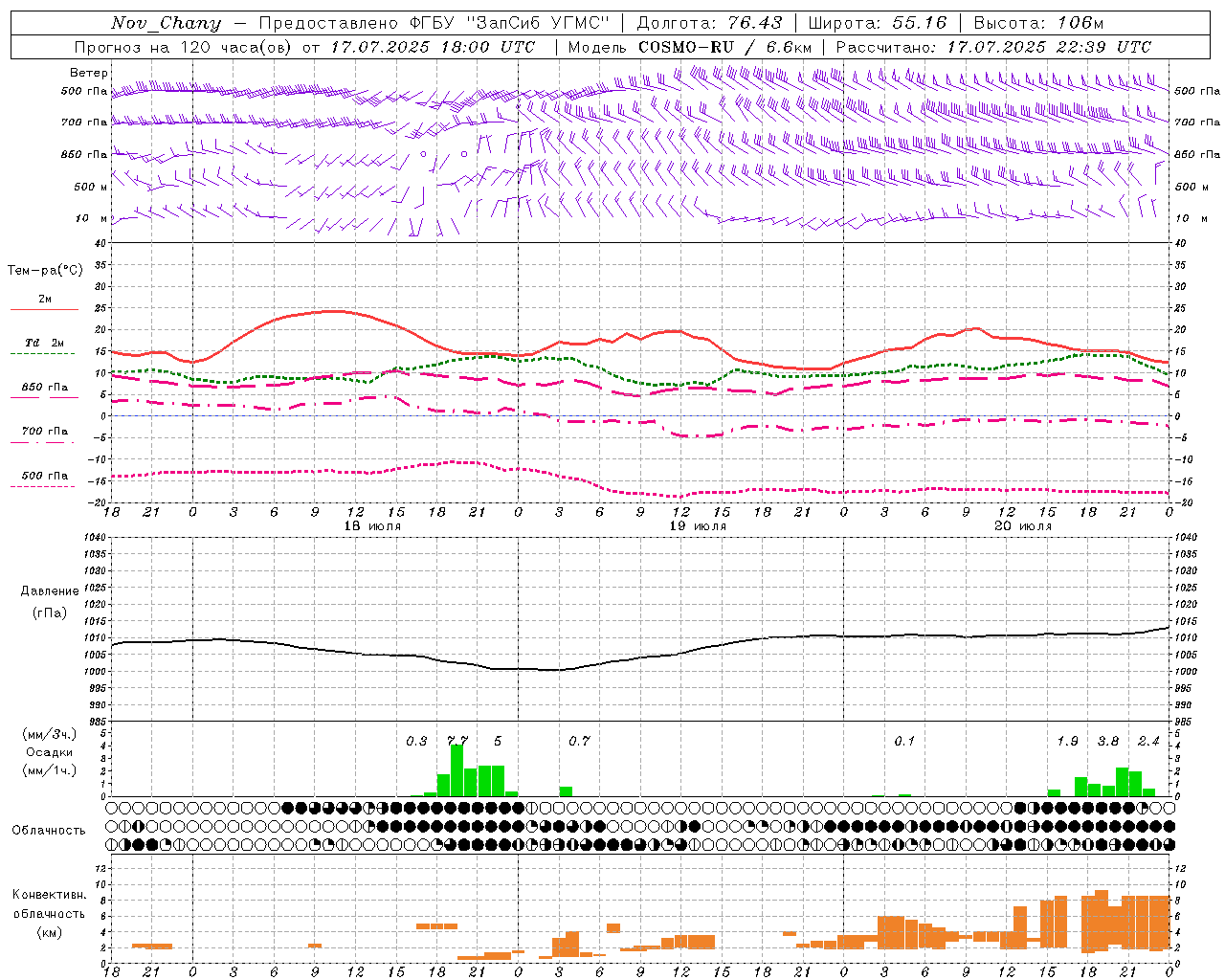This screenshot has width=1225, height=980.
Task: Click the 3.8 precipitation total value
Action: [x=1108, y=742]
